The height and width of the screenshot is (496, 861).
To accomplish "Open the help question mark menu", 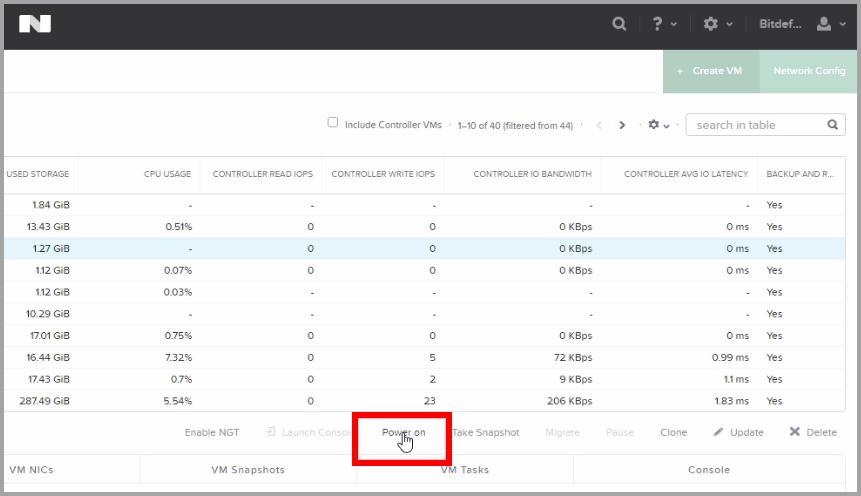I will coord(658,24).
